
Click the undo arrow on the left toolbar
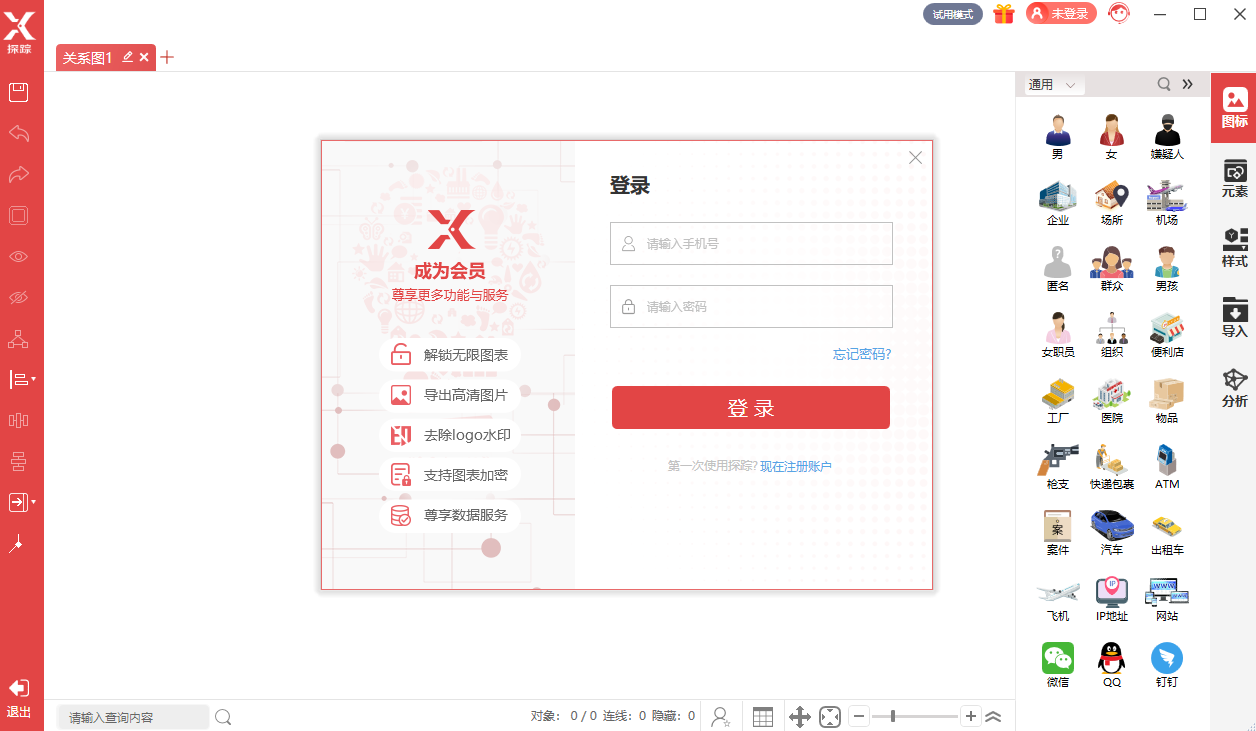[20, 133]
